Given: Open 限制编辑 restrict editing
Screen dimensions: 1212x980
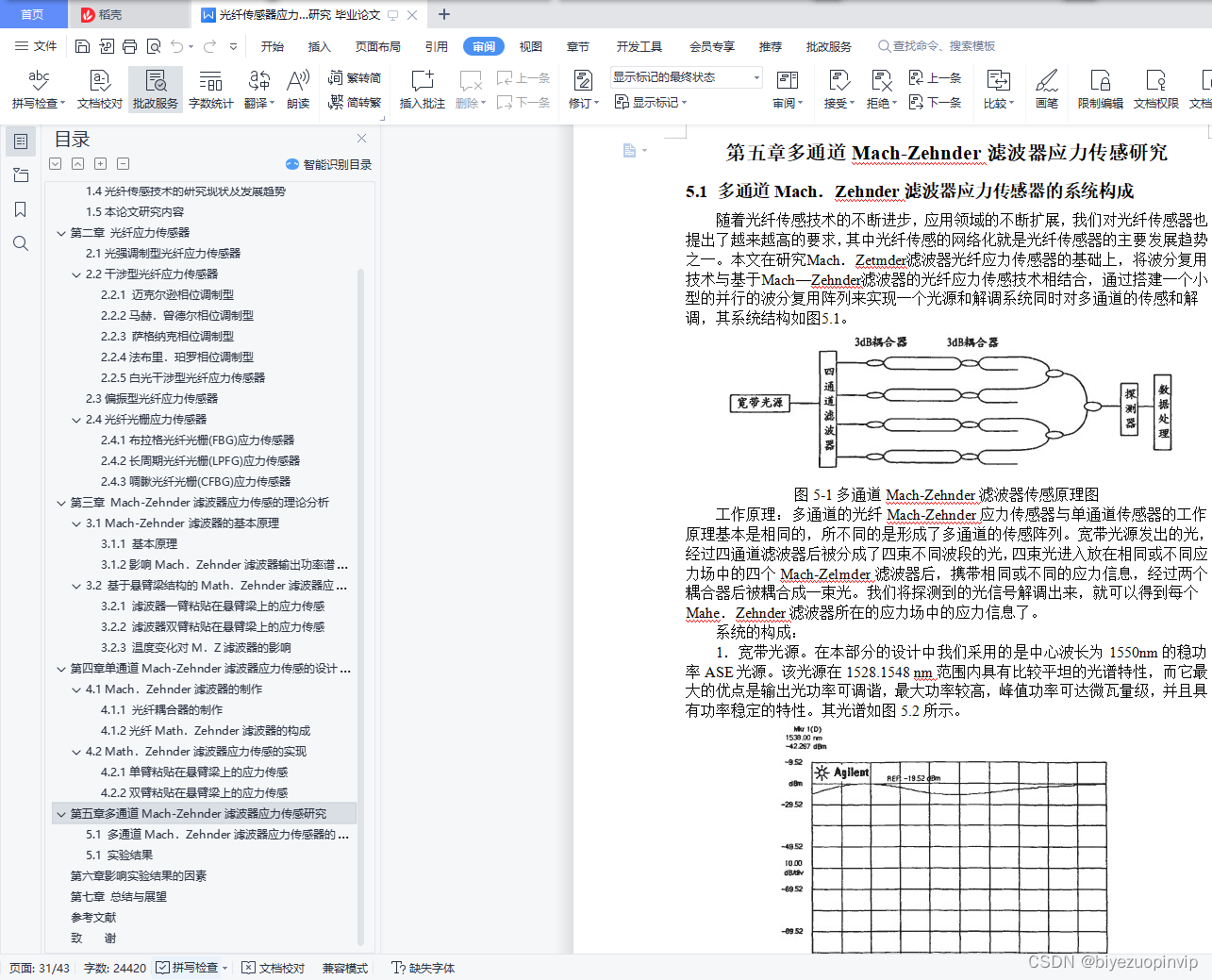Looking at the screenshot, I should click(x=1101, y=90).
